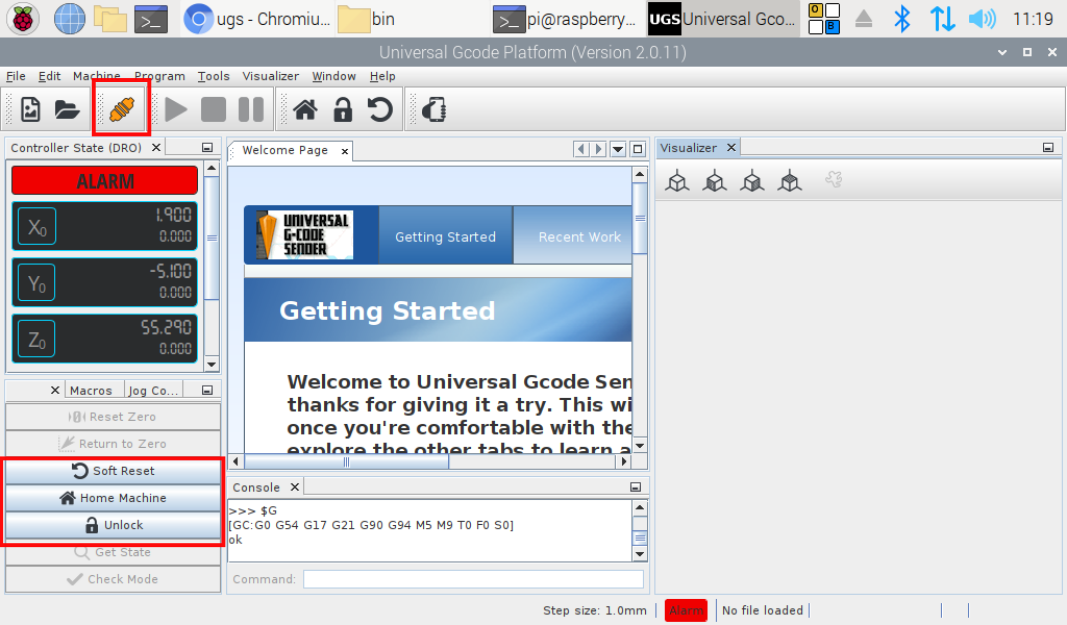Click the circular-arrow Soft Reset toolbar icon
This screenshot has width=1067, height=625.
pos(380,110)
